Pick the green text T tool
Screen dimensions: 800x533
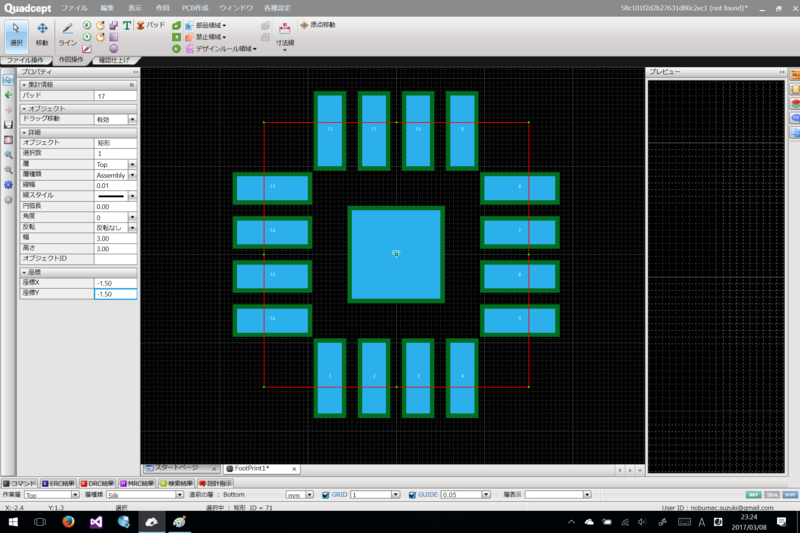point(127,25)
